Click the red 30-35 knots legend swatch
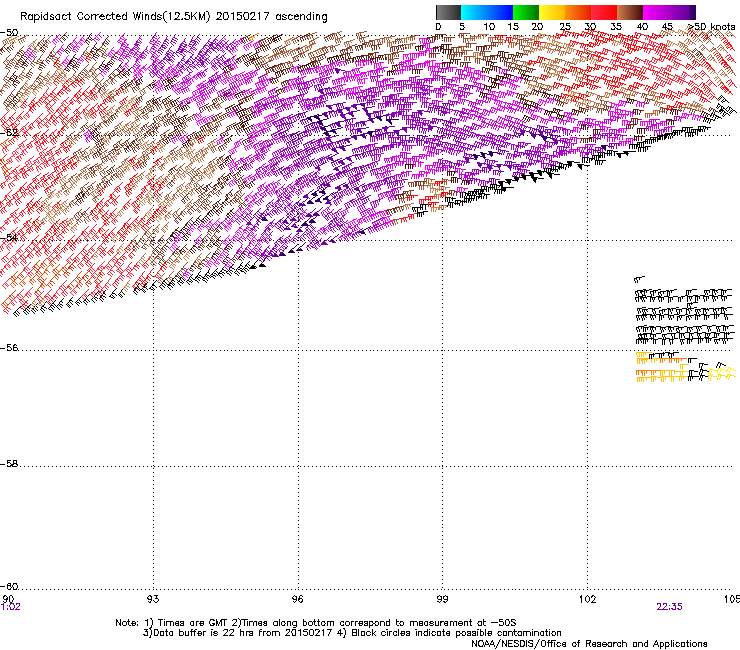The height and width of the screenshot is (650, 740). coord(604,12)
